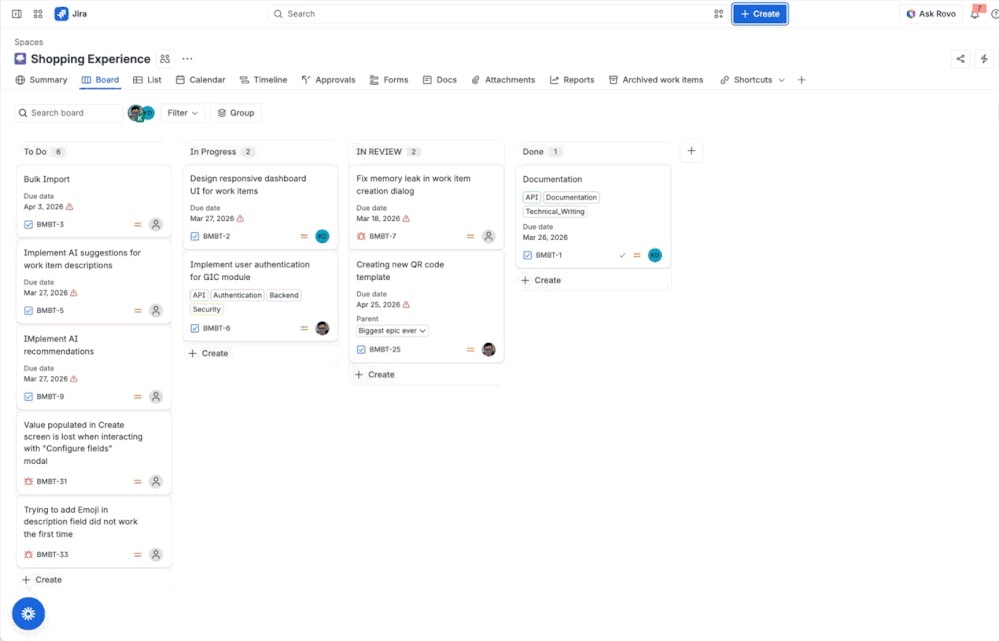The height and width of the screenshot is (641, 999).
Task: Click assignee photo on BMBT-25
Action: click(489, 349)
